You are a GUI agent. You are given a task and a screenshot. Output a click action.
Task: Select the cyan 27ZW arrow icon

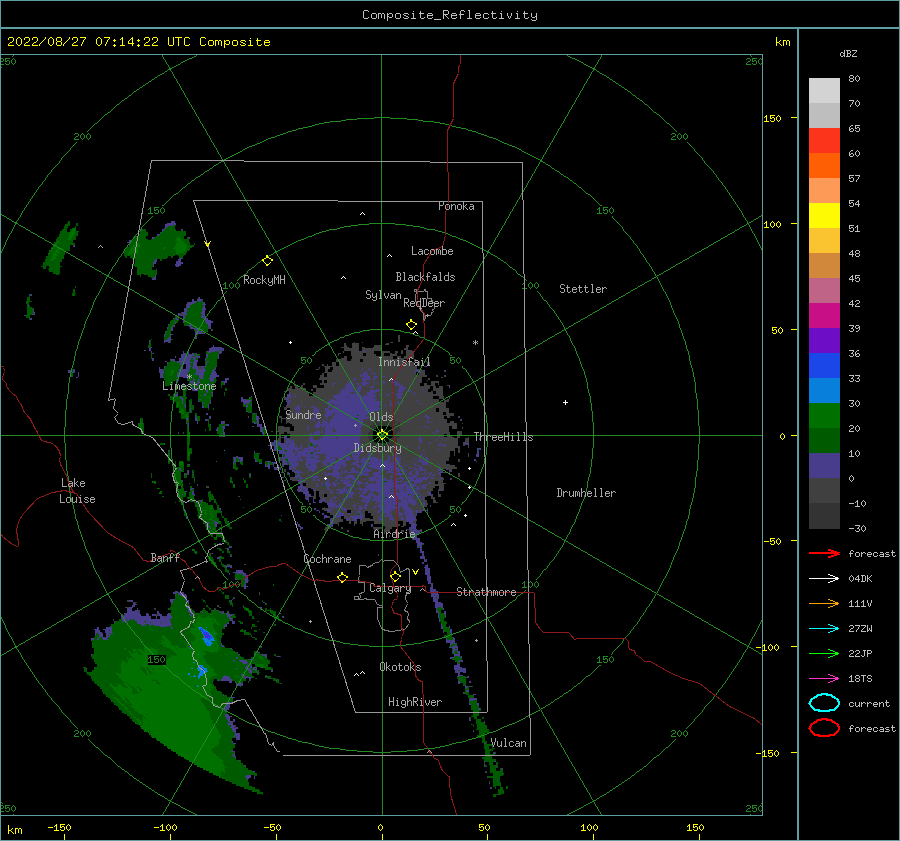824,629
